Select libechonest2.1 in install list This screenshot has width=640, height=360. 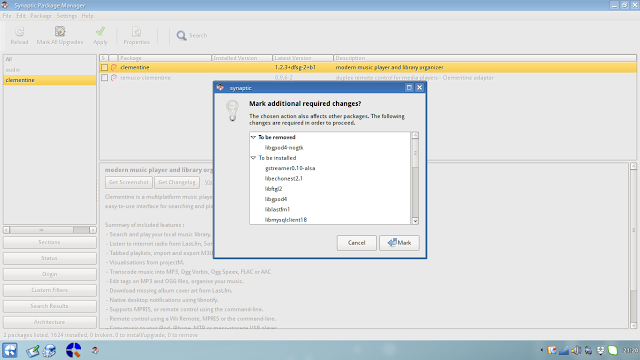click(x=284, y=179)
